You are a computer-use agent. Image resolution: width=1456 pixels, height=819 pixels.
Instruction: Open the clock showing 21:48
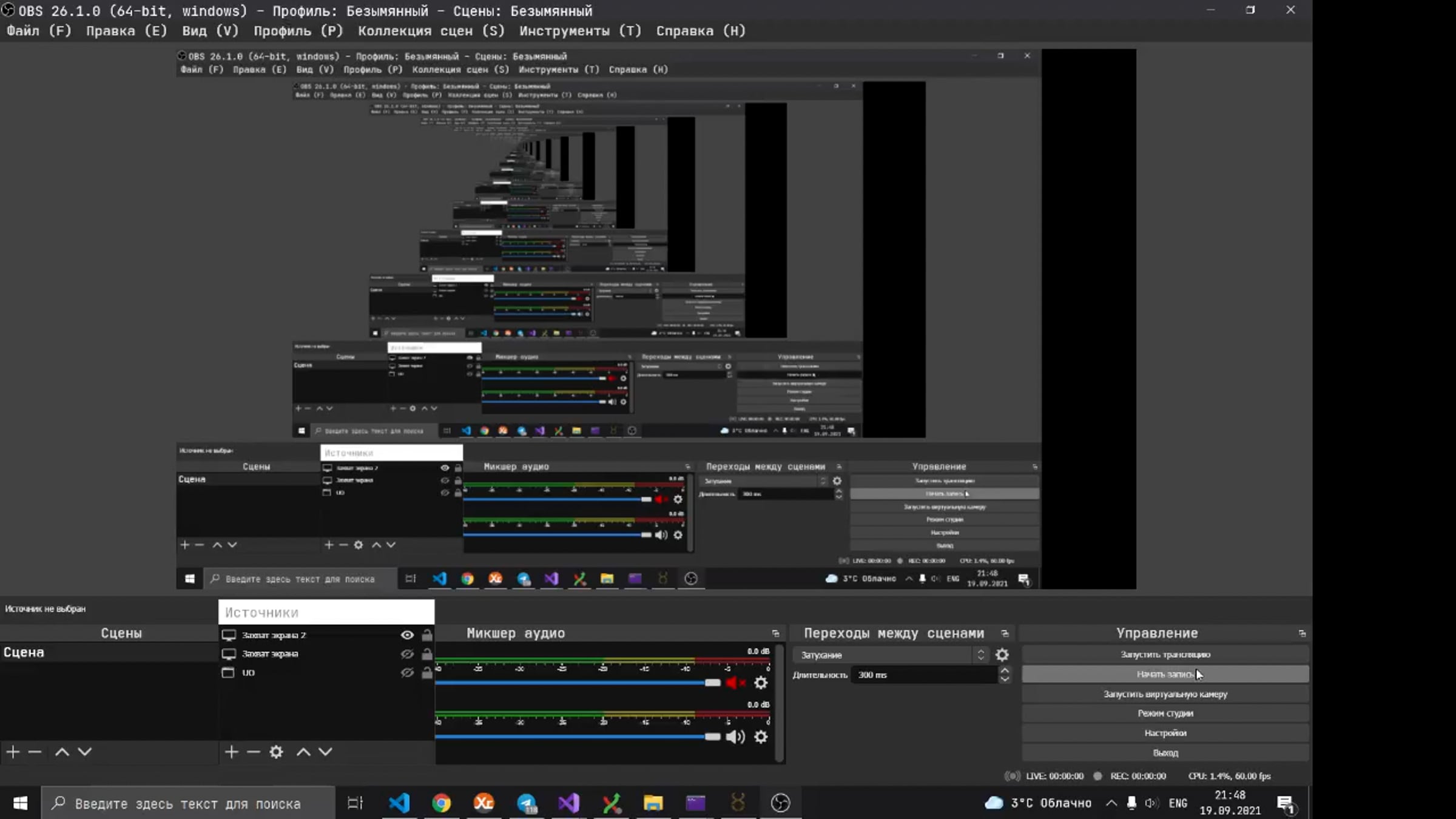coord(1230,803)
